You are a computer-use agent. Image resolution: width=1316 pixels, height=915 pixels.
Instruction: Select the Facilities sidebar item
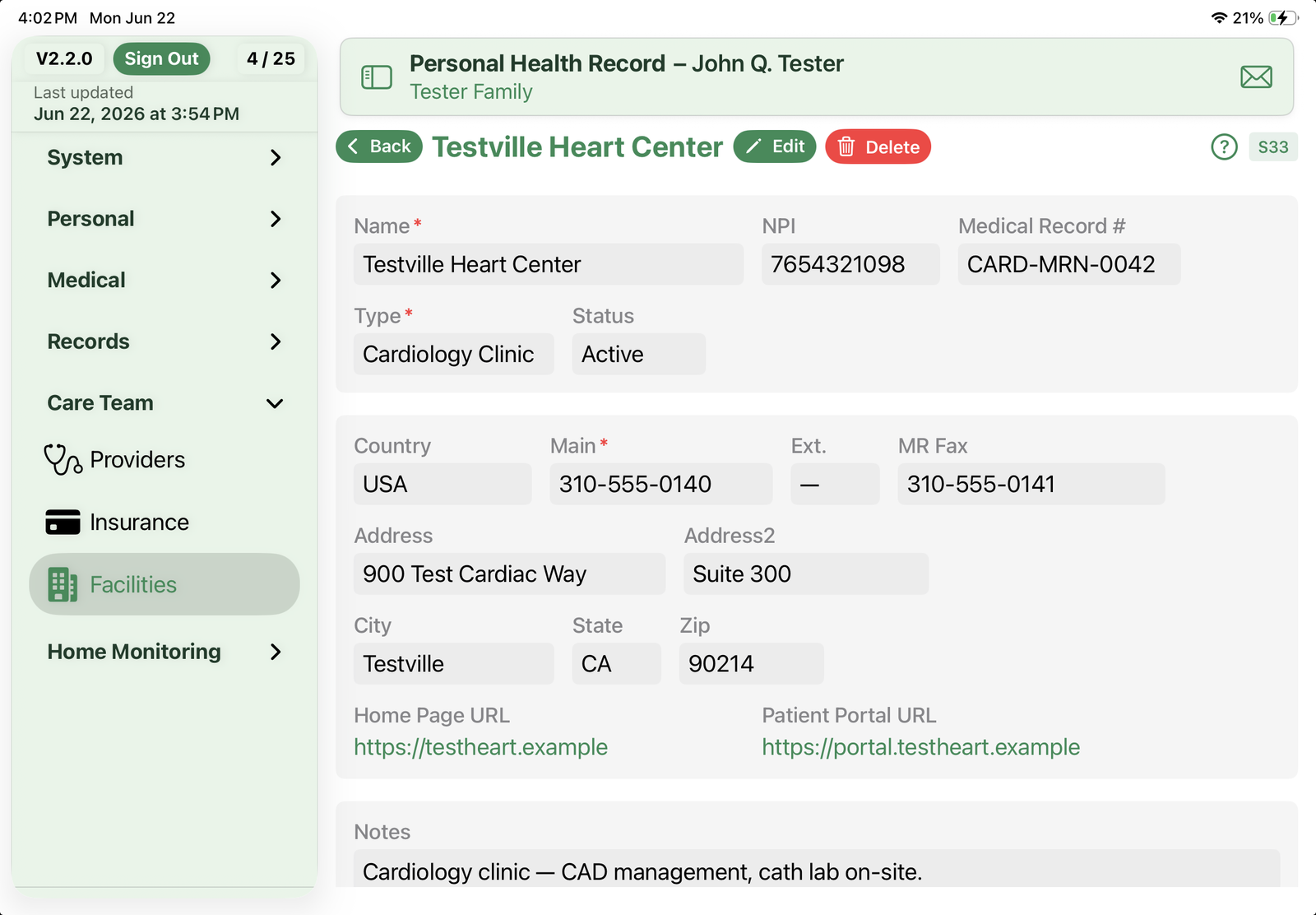pos(164,584)
